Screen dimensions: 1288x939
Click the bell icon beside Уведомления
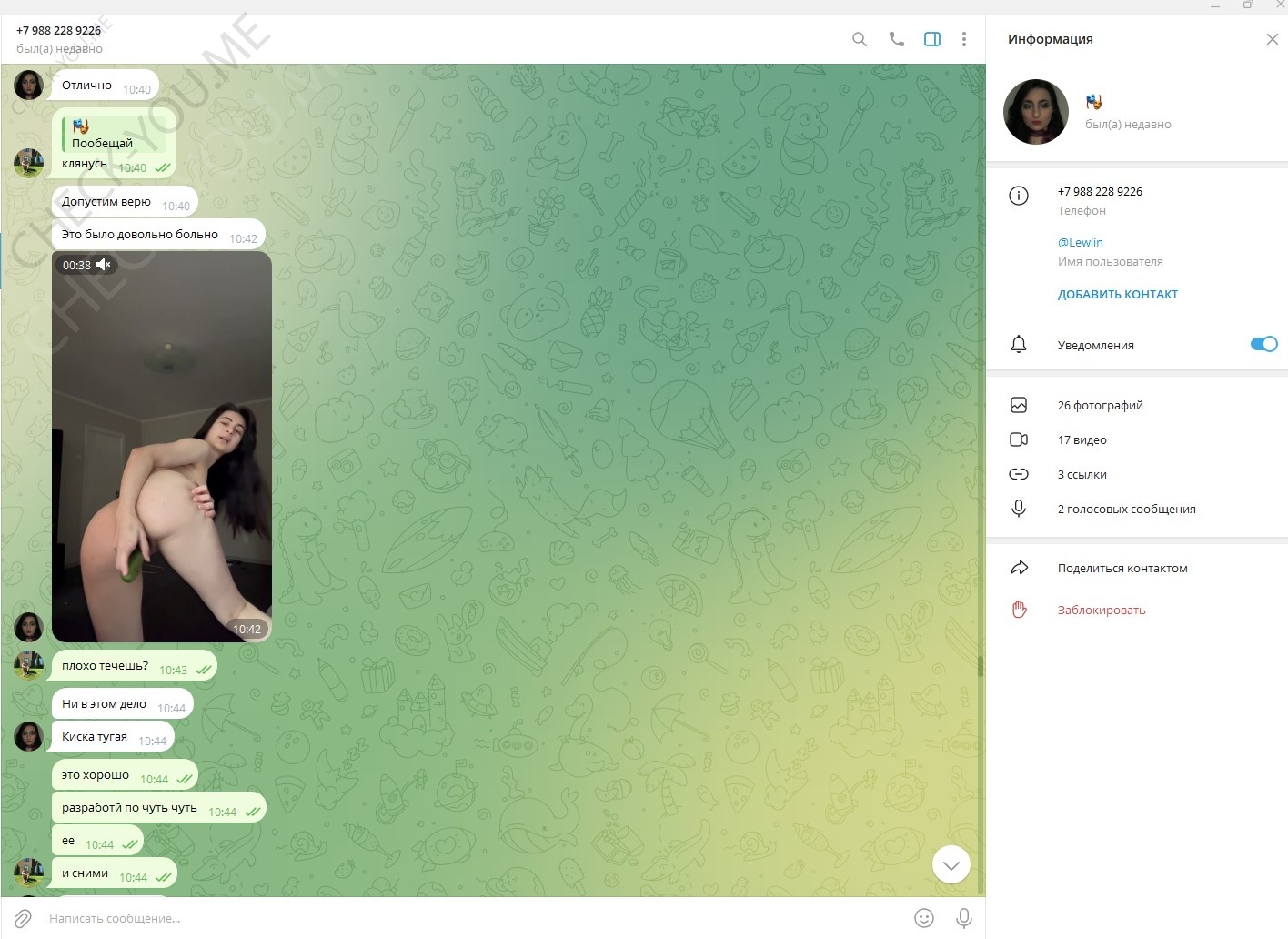[1019, 345]
